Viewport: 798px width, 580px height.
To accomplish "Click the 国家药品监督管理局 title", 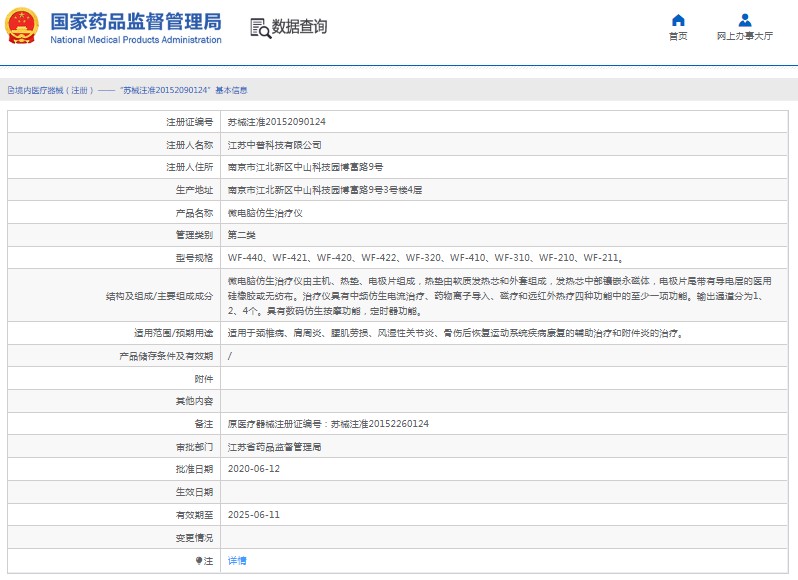I will point(135,22).
